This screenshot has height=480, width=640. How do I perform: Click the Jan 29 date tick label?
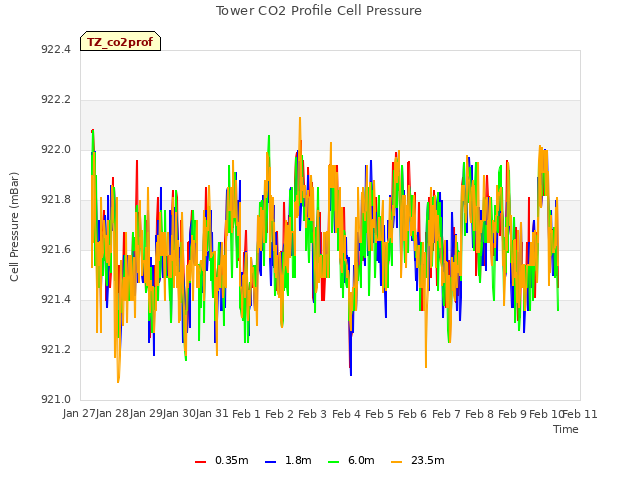click(146, 413)
